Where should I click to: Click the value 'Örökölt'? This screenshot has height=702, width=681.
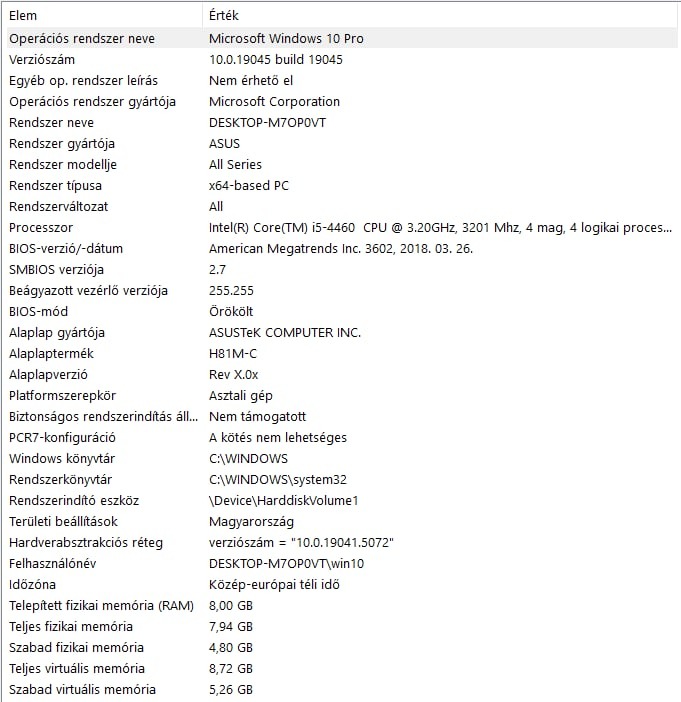[231, 312]
